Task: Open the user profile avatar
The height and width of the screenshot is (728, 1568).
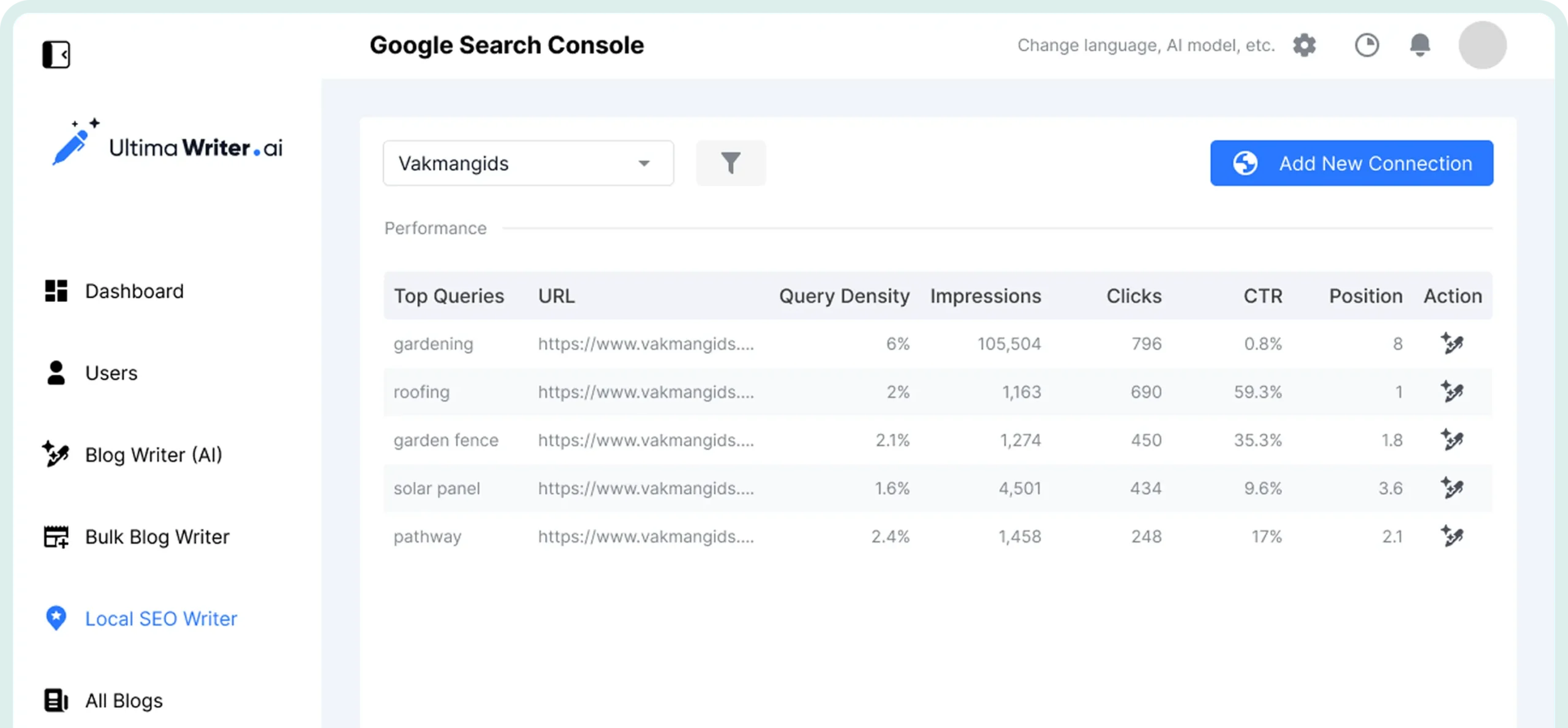Action: (1482, 45)
